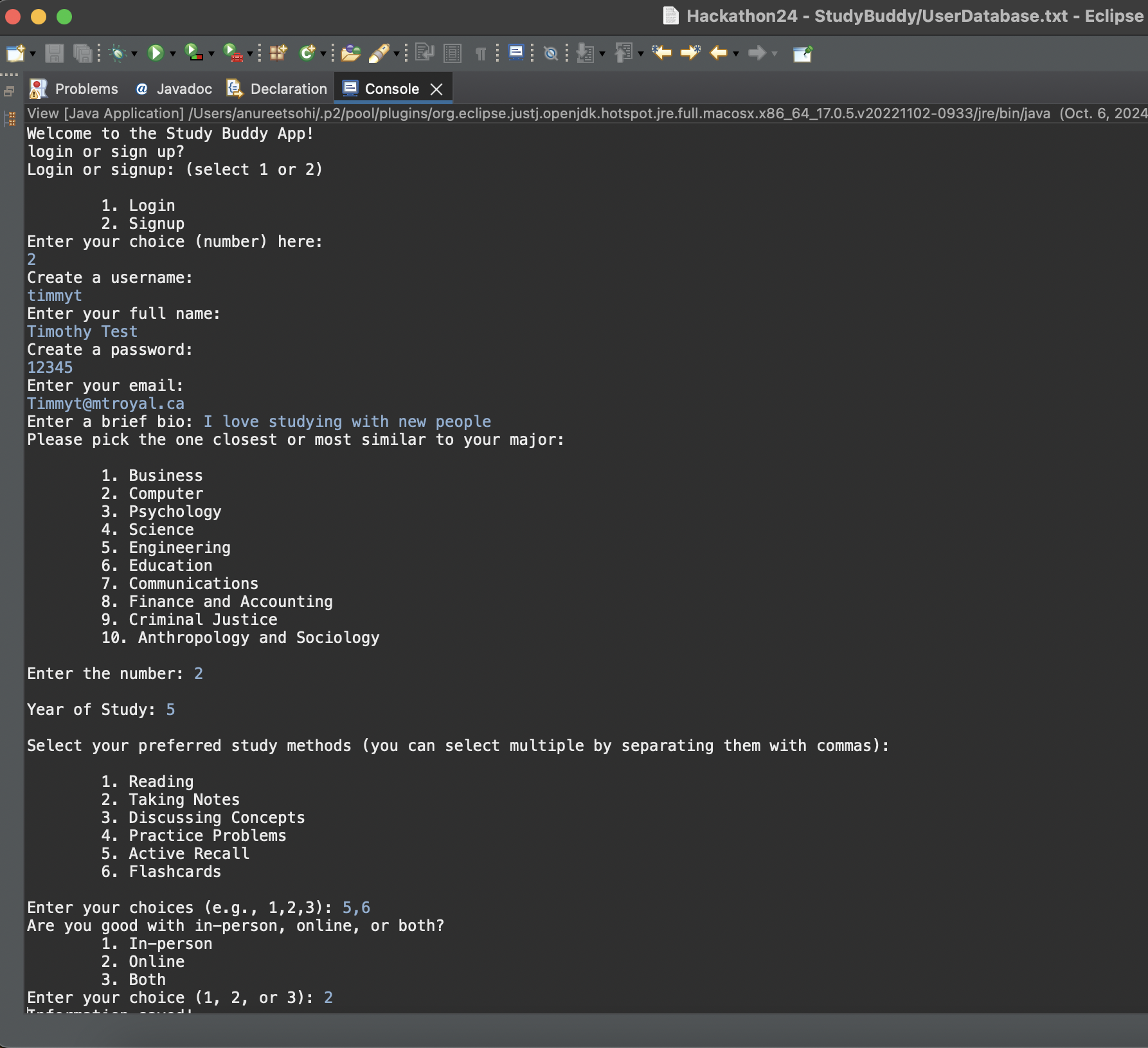Click the Save All icon

[x=82, y=53]
